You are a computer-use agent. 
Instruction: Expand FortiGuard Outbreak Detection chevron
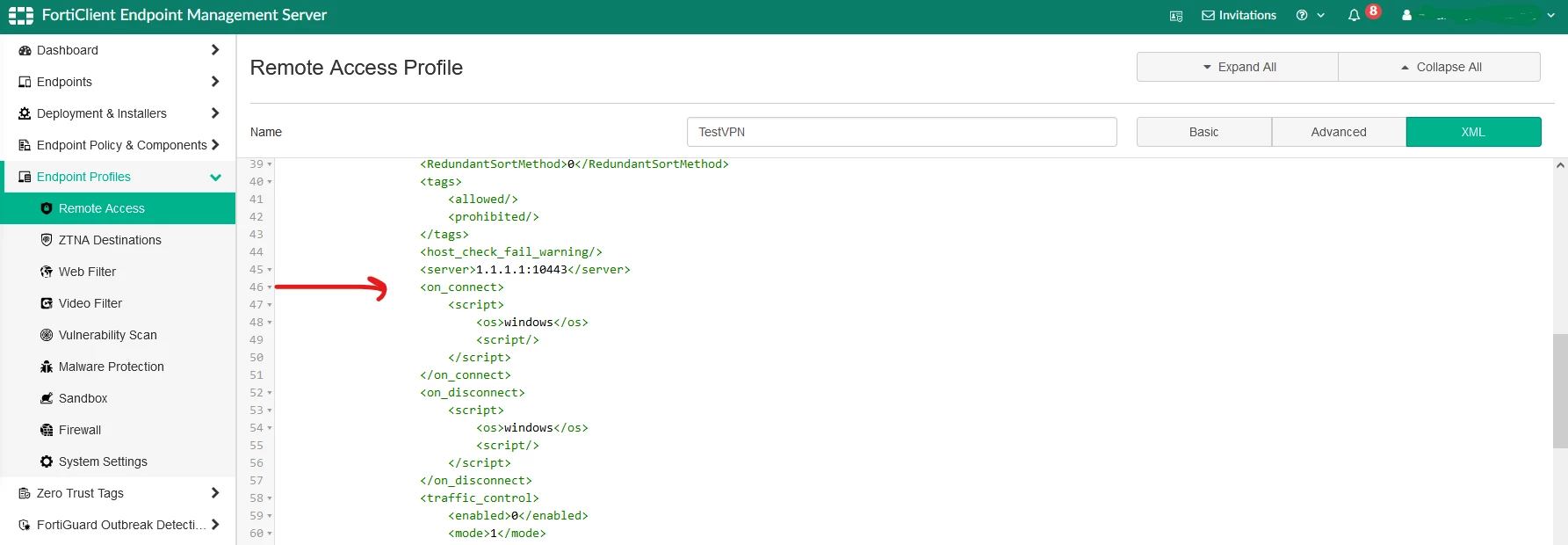(x=215, y=525)
